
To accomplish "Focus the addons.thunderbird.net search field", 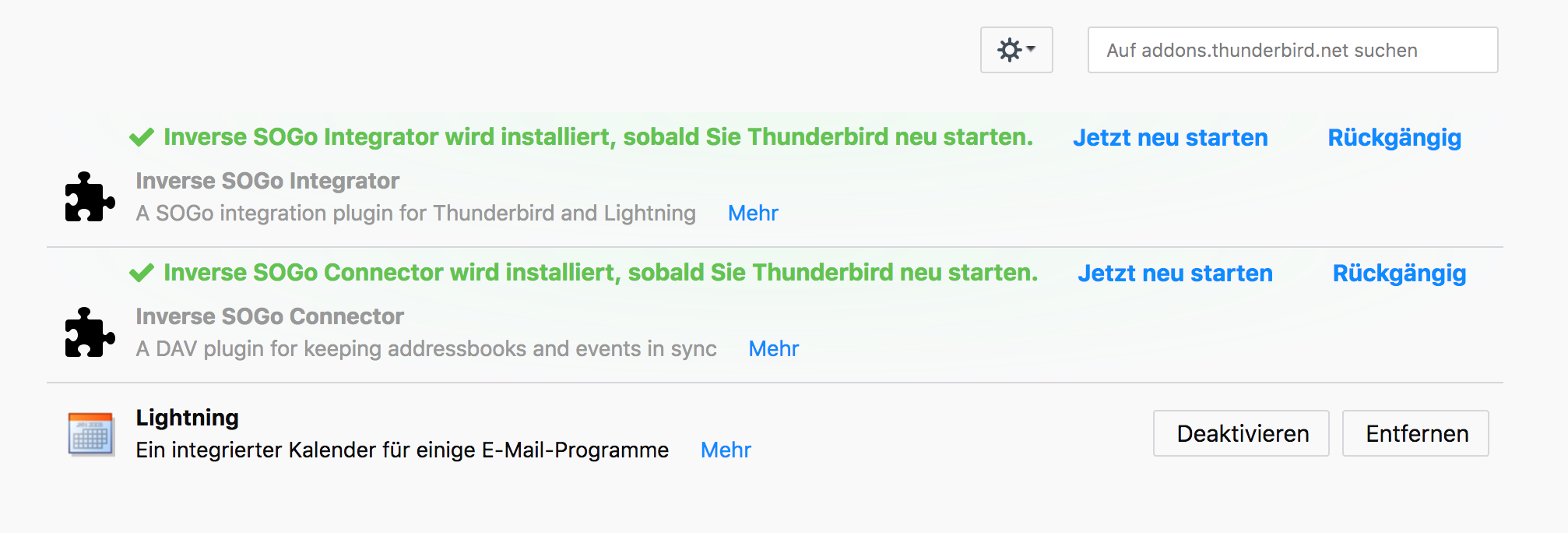I will [x=1292, y=50].
